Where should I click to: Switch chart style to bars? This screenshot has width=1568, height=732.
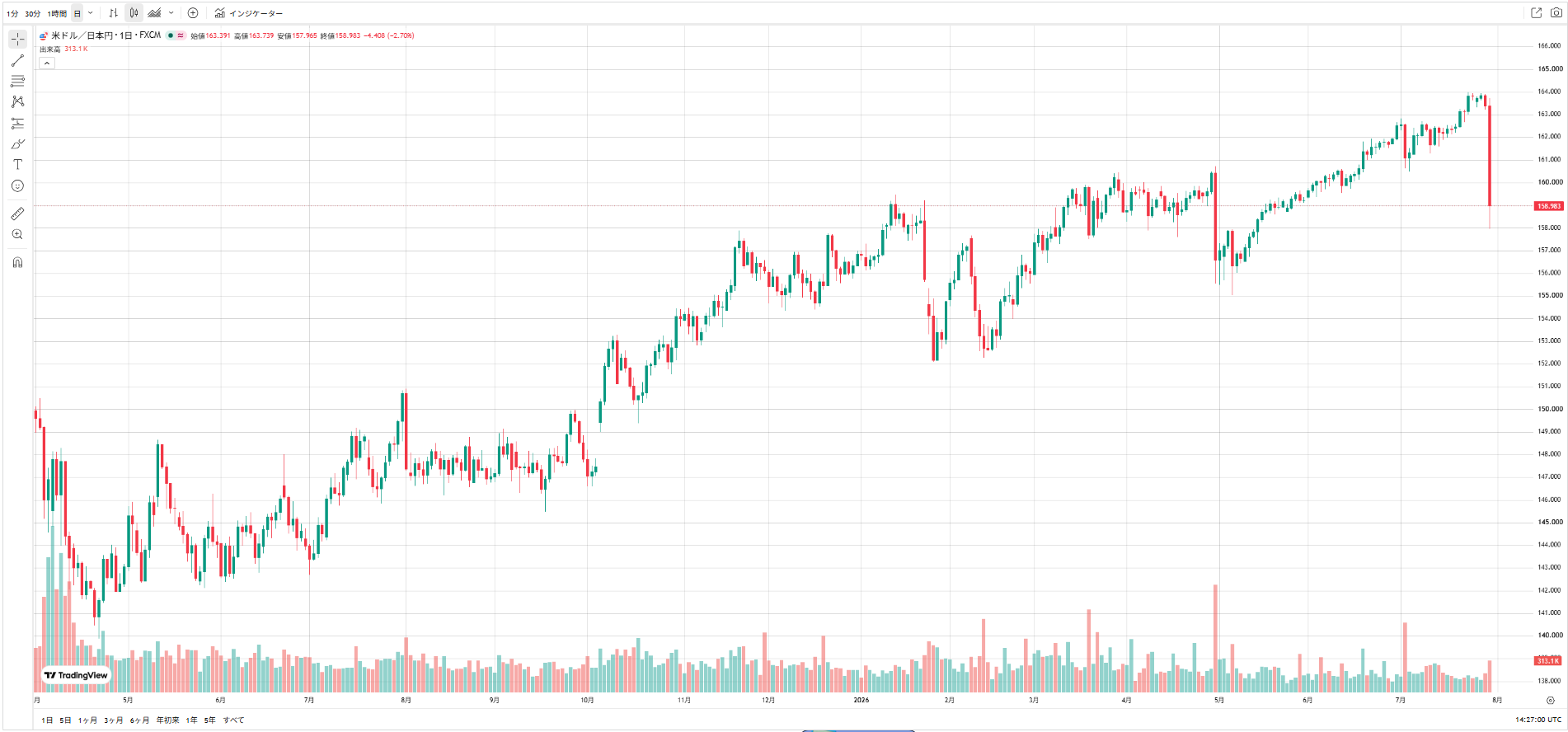point(113,13)
